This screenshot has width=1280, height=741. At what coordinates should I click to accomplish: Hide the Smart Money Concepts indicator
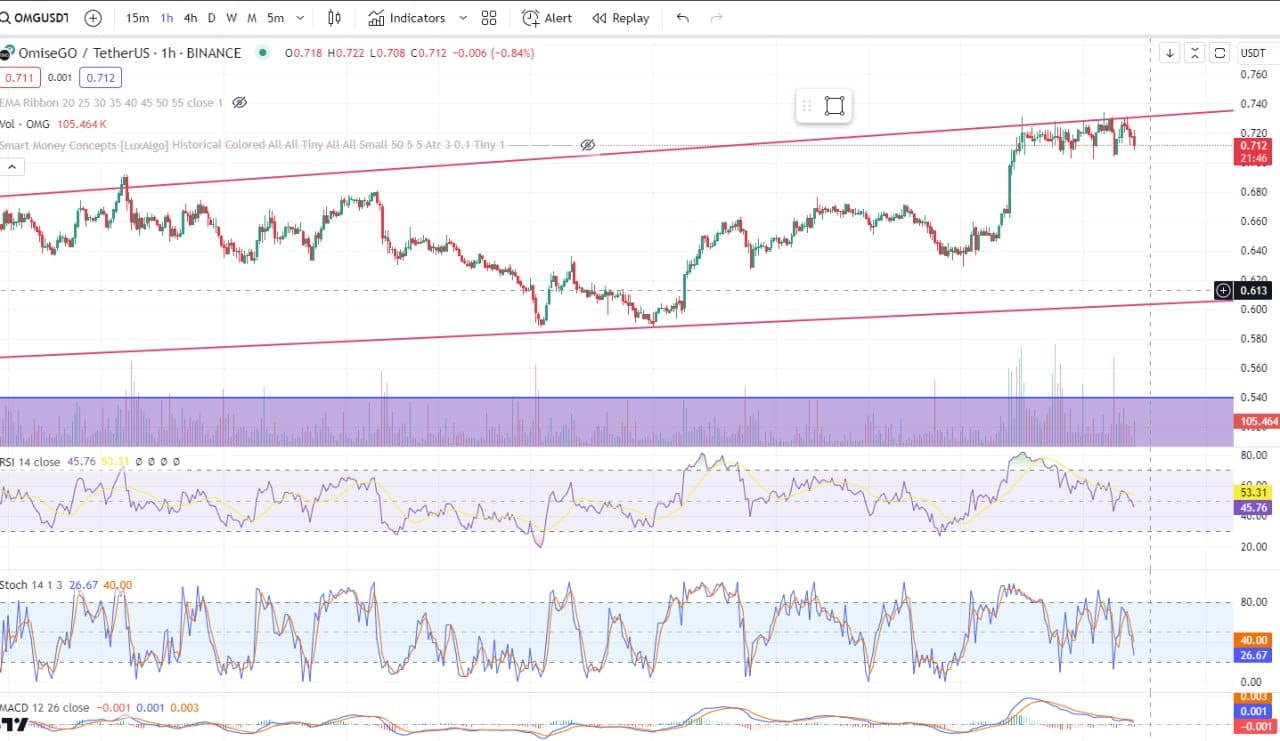tap(588, 144)
